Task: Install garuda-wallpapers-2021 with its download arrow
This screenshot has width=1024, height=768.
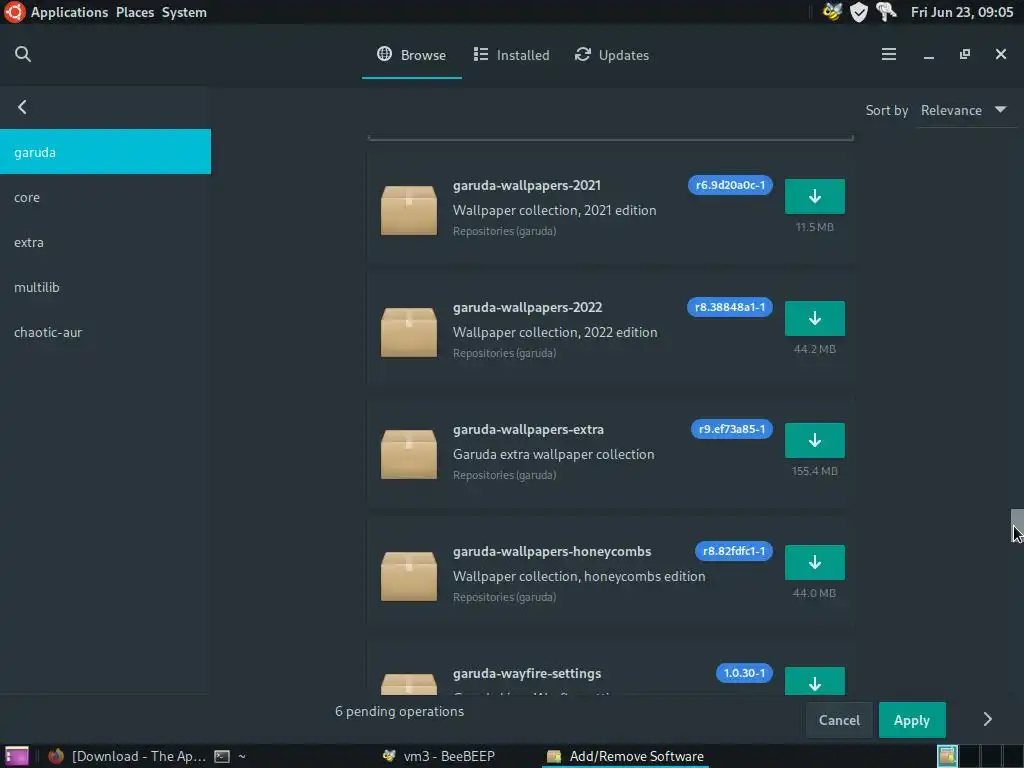Action: pos(814,196)
